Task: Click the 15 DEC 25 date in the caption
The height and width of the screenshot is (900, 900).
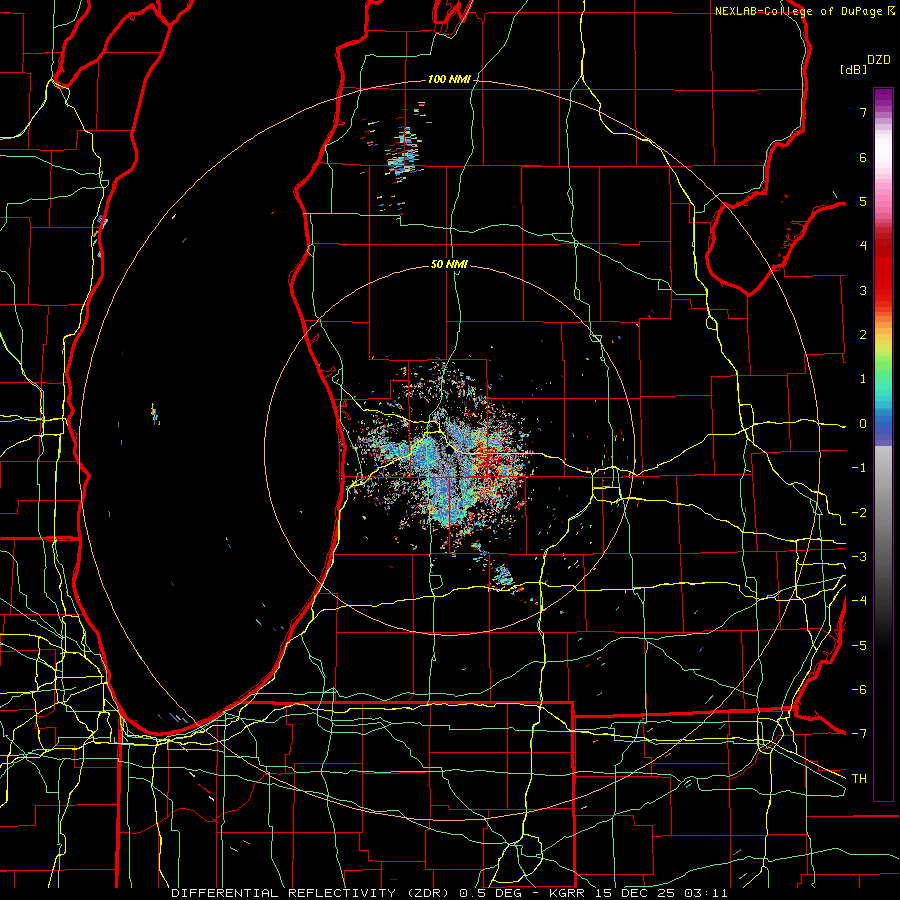Action: click(634, 893)
